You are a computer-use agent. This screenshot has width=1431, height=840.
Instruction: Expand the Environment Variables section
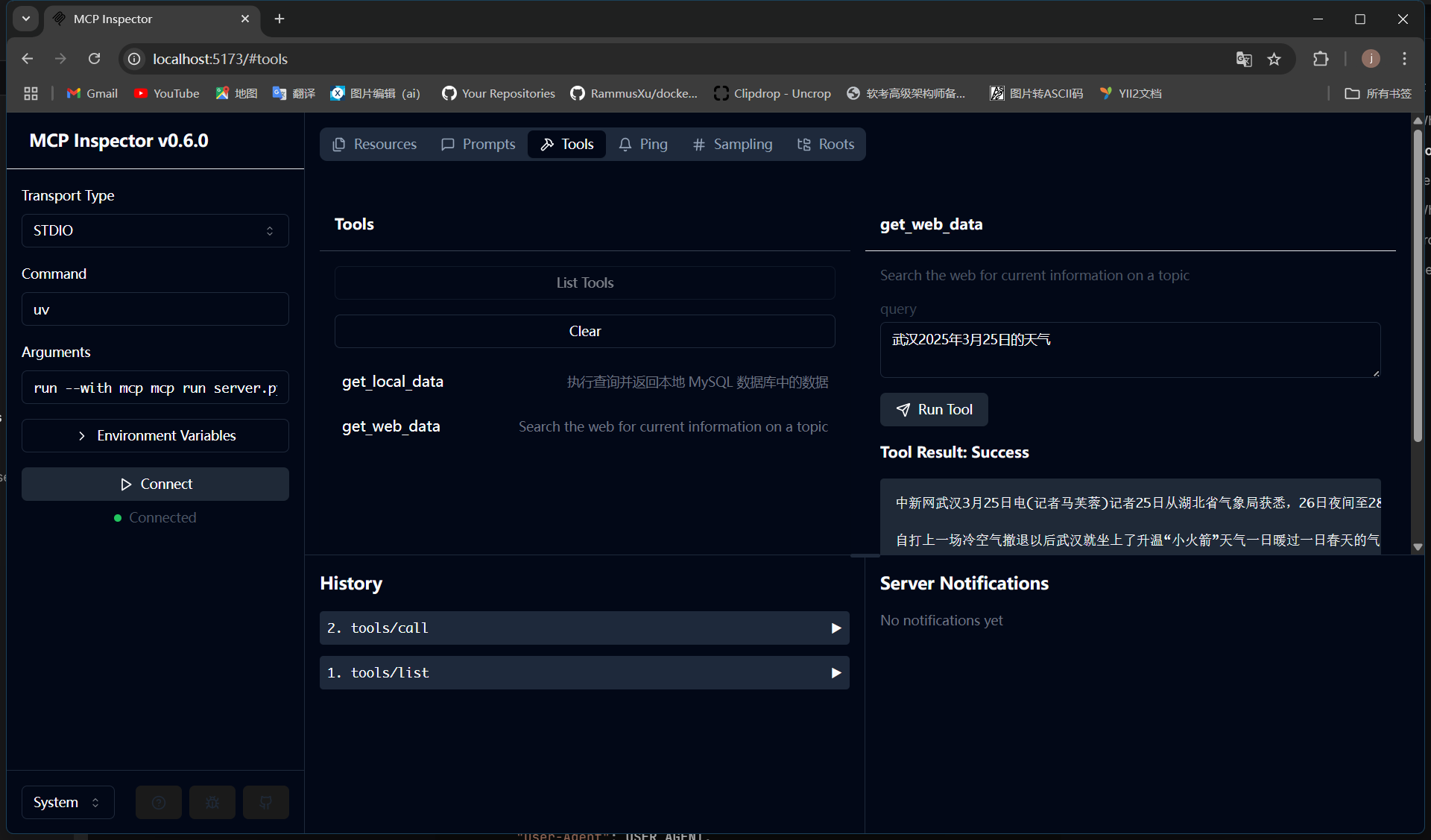pyautogui.click(x=155, y=435)
